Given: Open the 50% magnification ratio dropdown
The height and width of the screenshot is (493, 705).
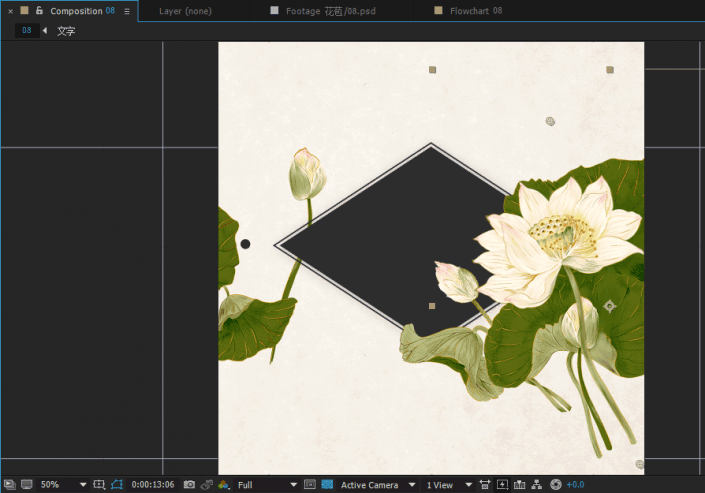Looking at the screenshot, I should (63, 484).
